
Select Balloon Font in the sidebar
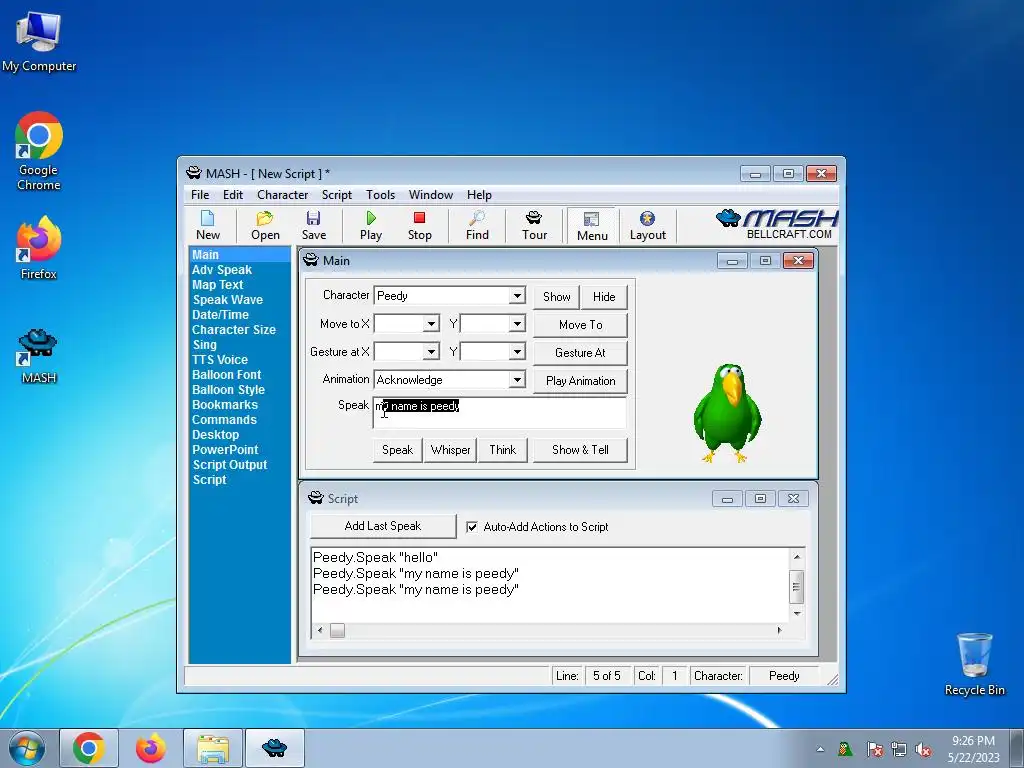(227, 375)
